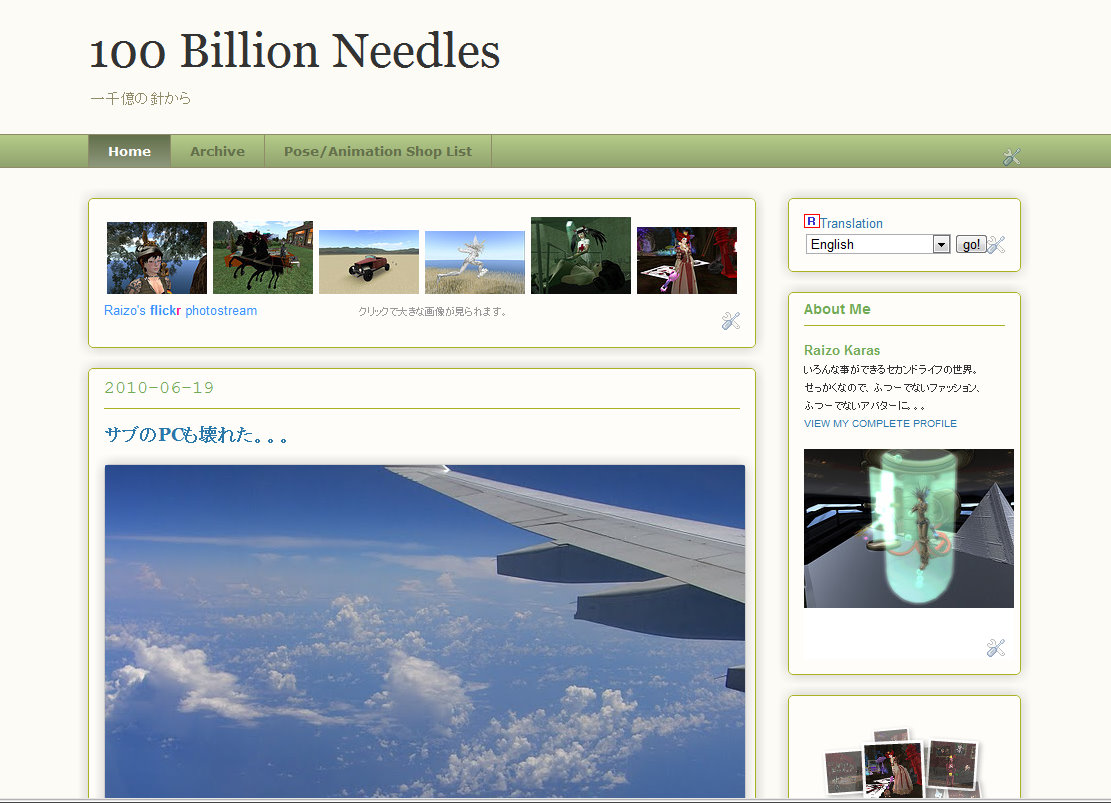Open the red car on beach thumbnail
The height and width of the screenshot is (803, 1111).
click(368, 262)
